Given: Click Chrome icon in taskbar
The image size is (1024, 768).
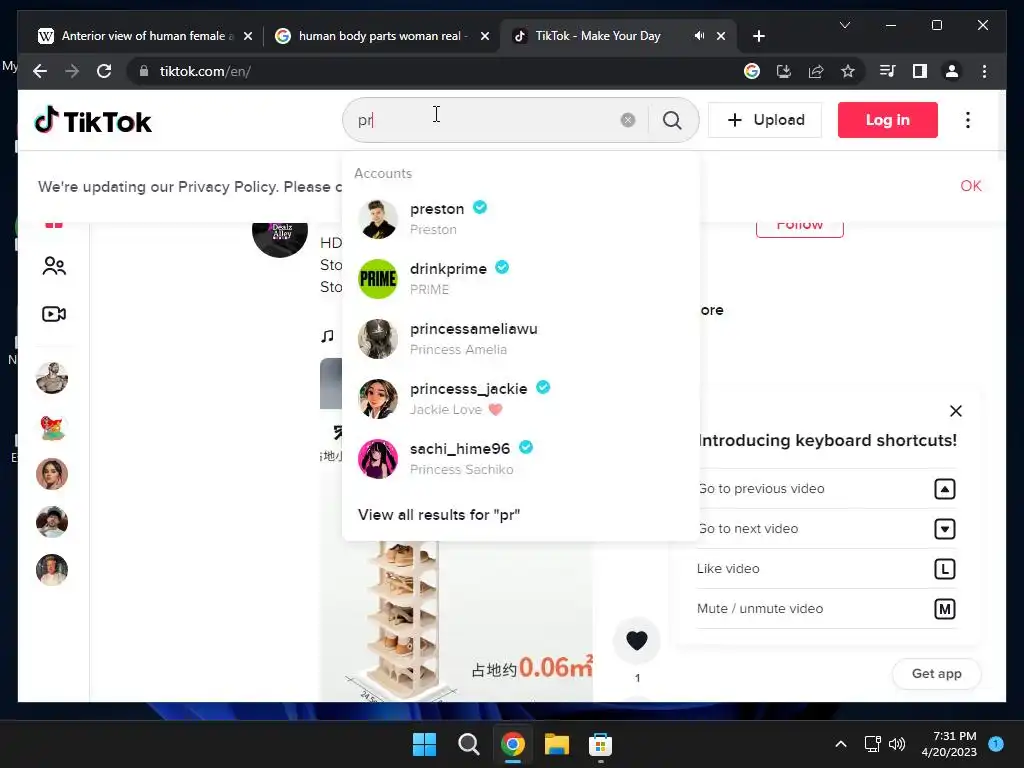Looking at the screenshot, I should (x=513, y=744).
